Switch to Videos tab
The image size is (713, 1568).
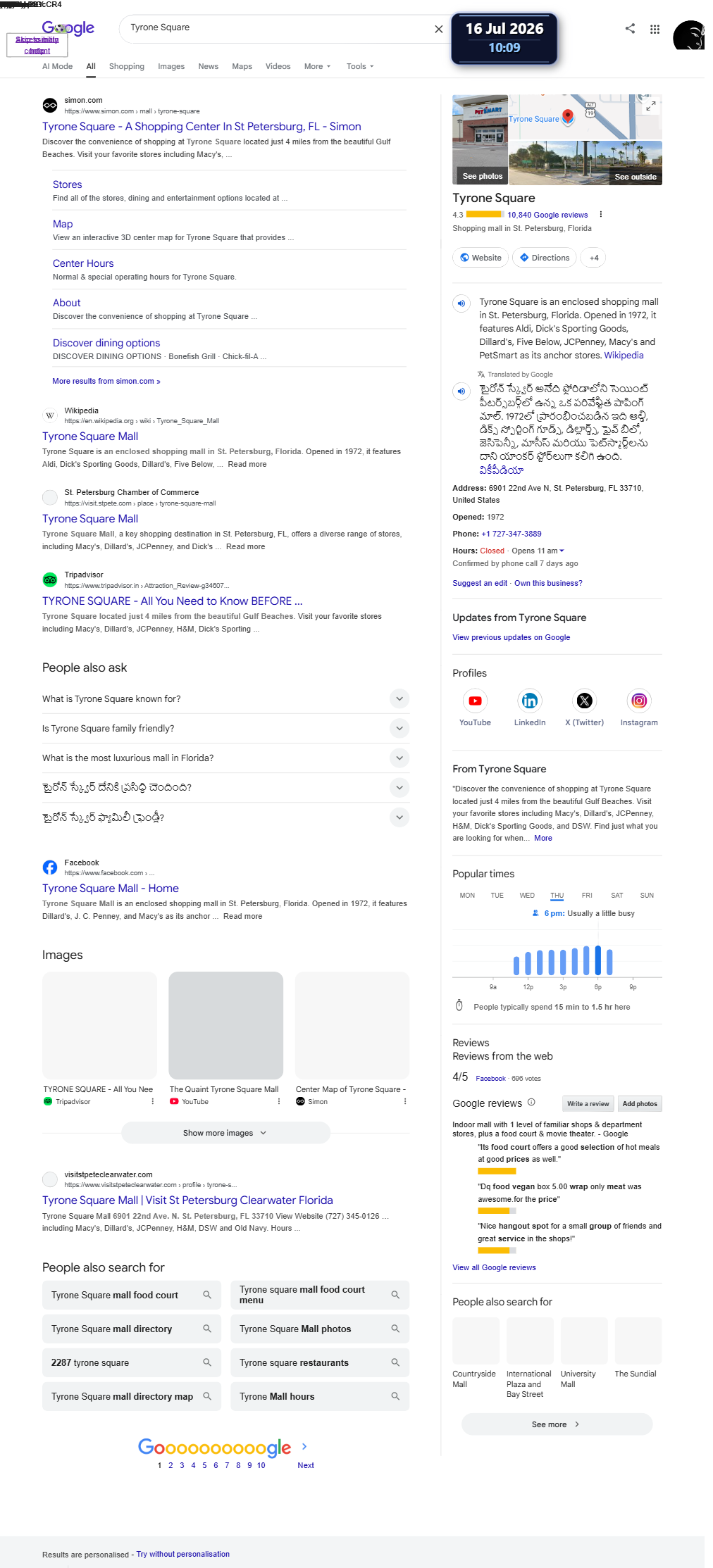coord(278,66)
